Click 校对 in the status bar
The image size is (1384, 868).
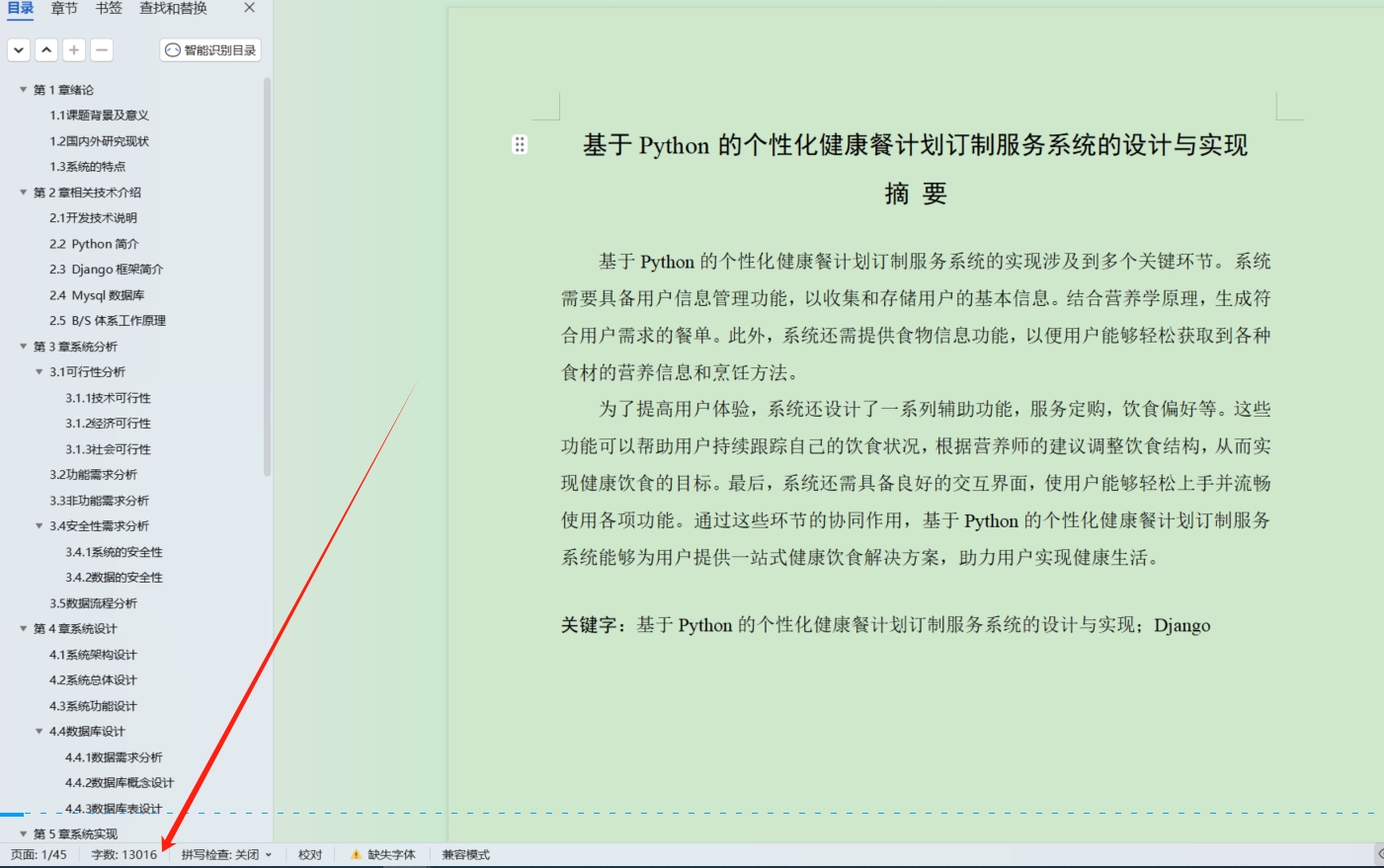310,855
